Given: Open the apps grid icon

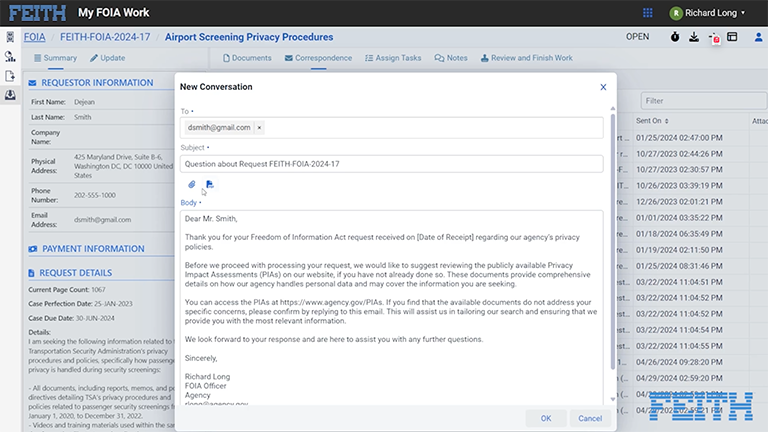Looking at the screenshot, I should tap(648, 13).
